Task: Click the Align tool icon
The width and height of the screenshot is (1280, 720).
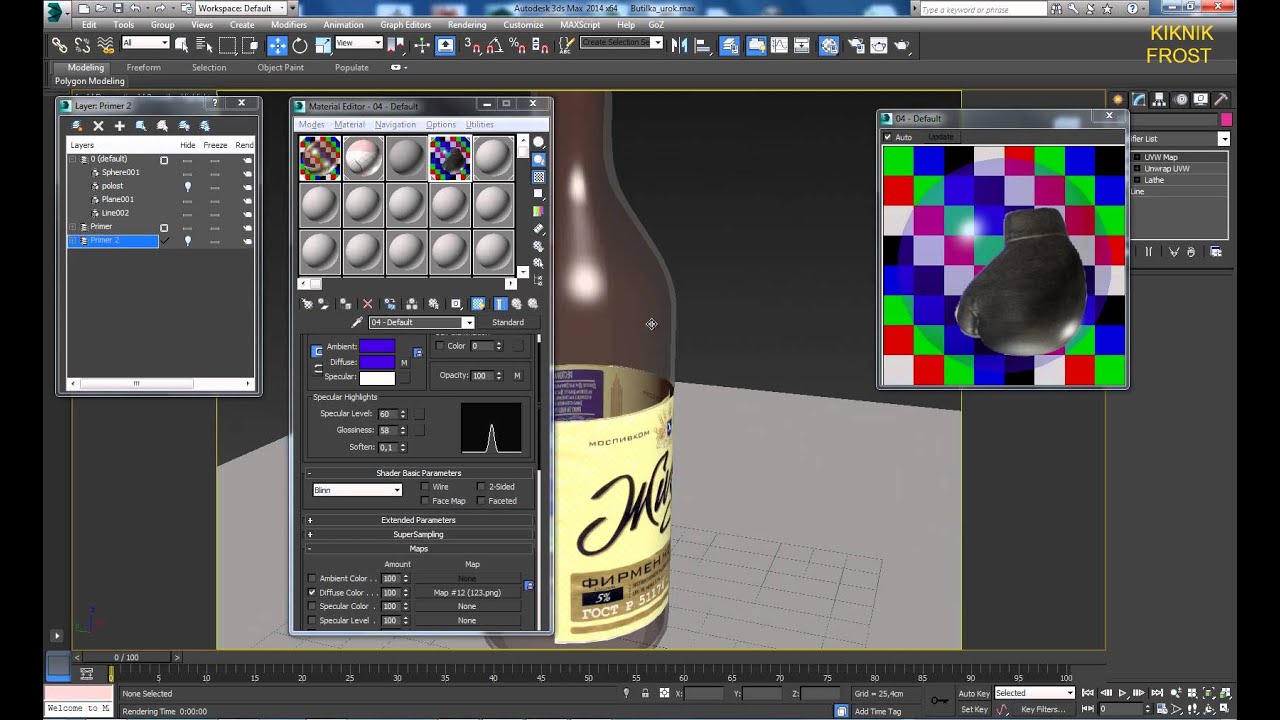Action: pos(702,45)
